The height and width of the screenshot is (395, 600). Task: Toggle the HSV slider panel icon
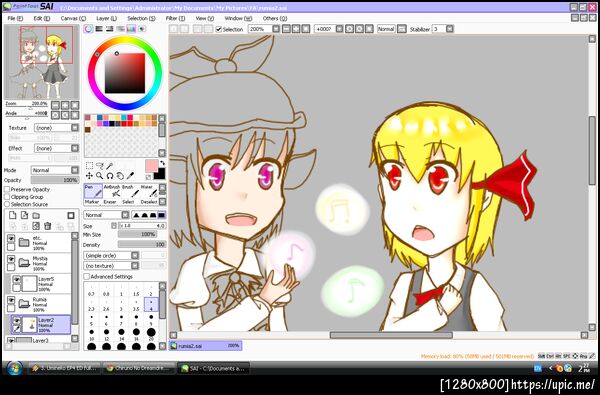click(110, 29)
